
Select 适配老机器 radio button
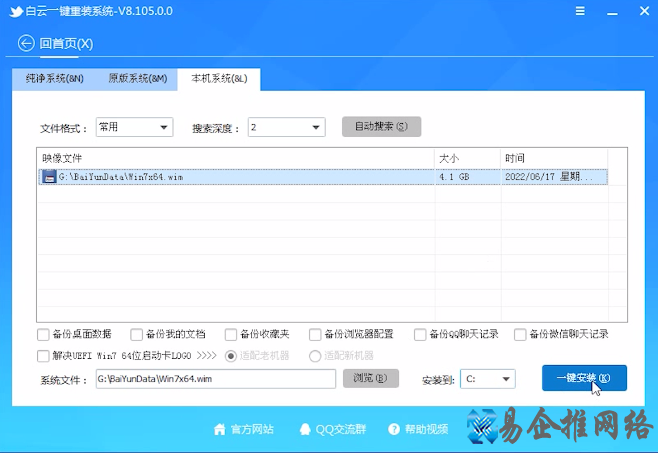pyautogui.click(x=231, y=356)
